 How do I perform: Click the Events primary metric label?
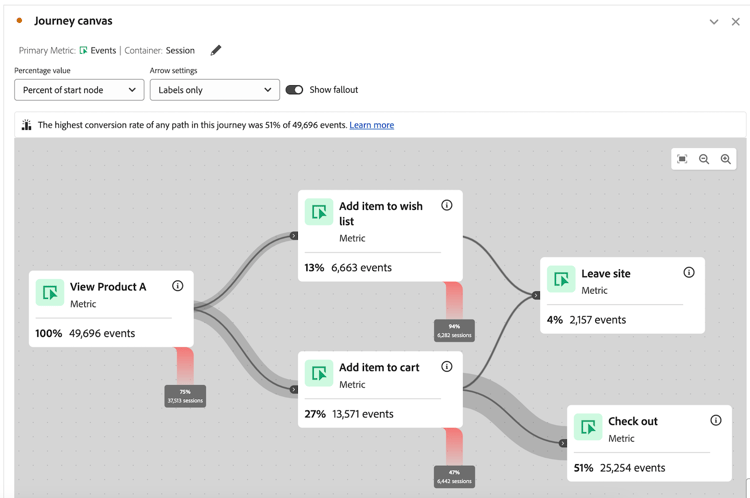pos(103,50)
